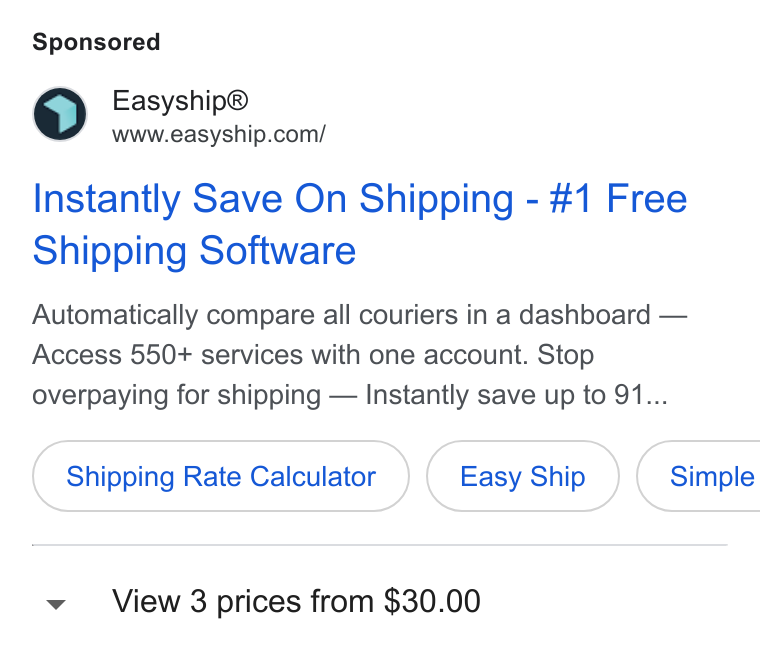This screenshot has height=662, width=760.
Task: Click "View 3 prices from $30.00"
Action: [296, 601]
